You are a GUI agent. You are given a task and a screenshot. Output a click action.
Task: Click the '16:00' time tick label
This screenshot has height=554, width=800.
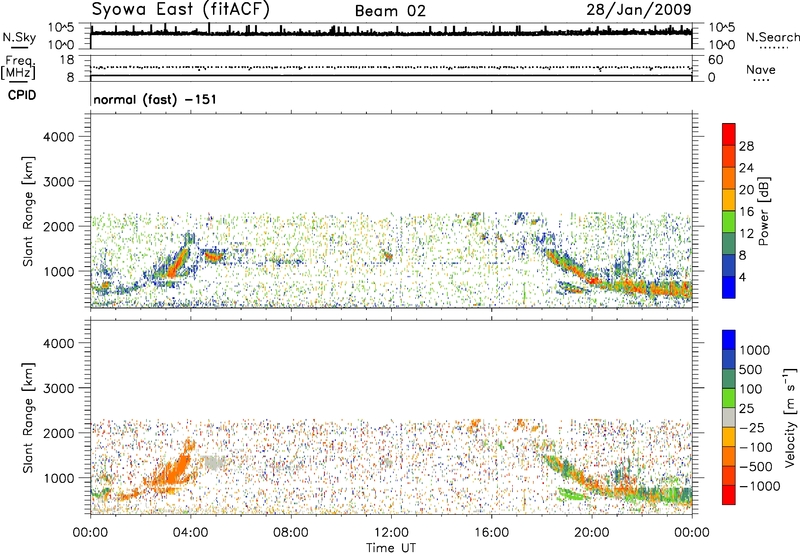pyautogui.click(x=491, y=532)
